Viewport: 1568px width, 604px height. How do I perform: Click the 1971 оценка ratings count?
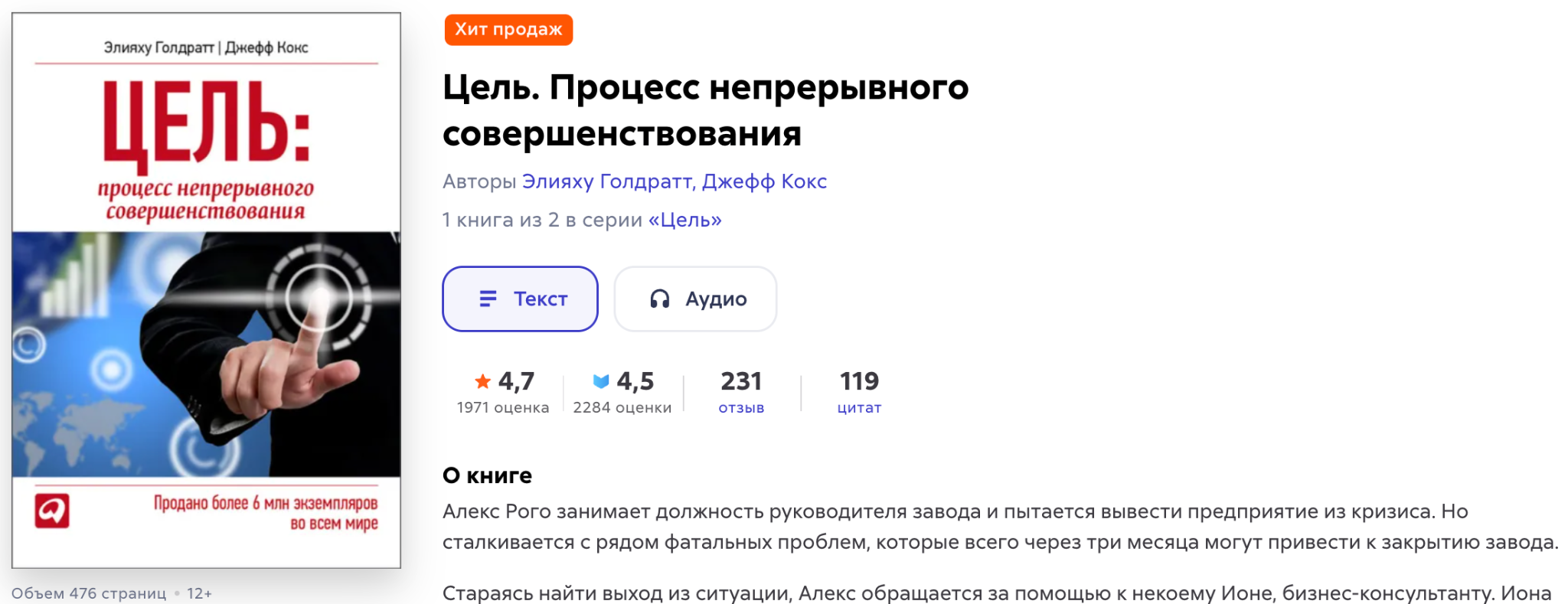tap(503, 408)
